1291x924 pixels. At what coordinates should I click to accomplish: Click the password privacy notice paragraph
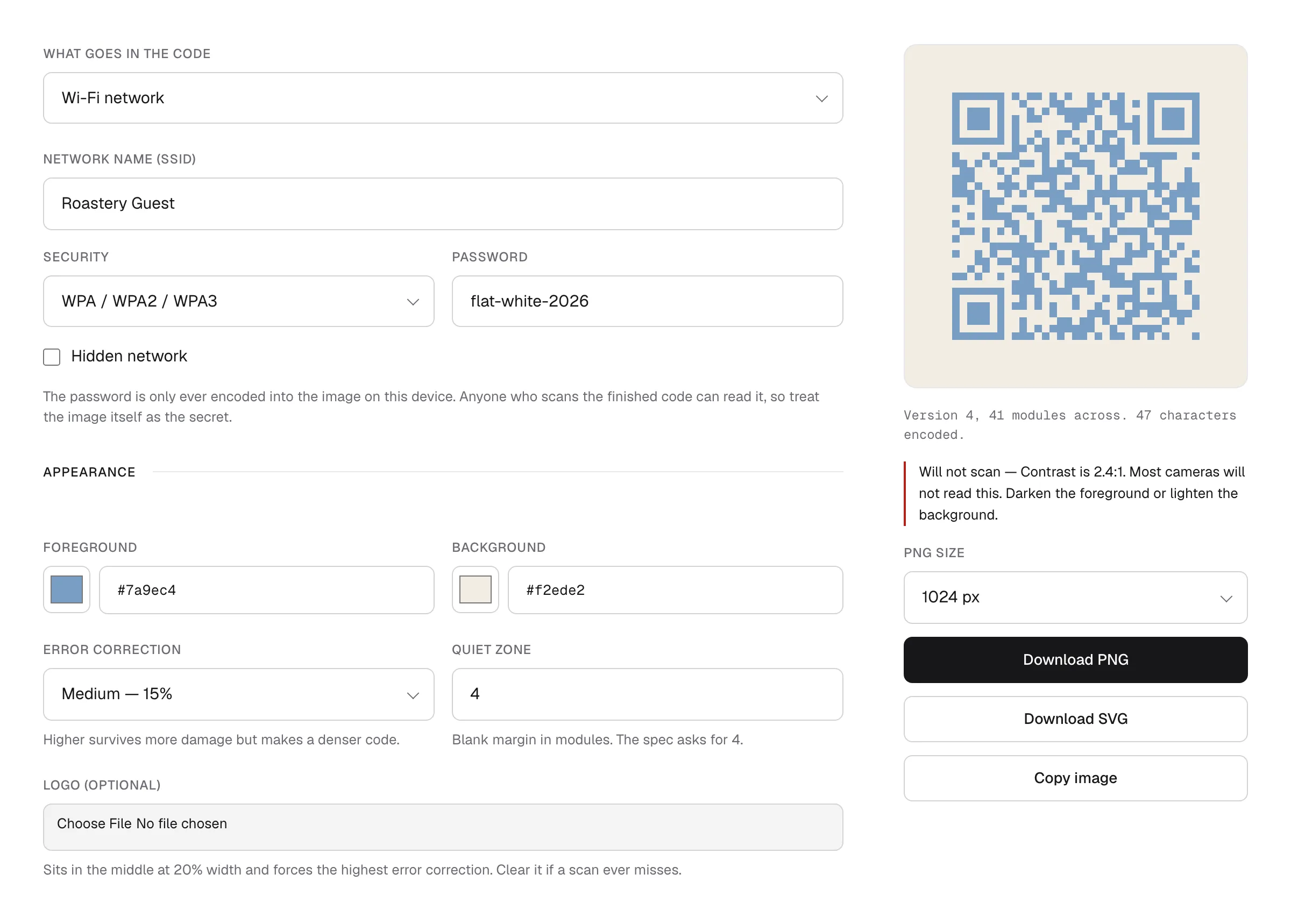pyautogui.click(x=431, y=407)
